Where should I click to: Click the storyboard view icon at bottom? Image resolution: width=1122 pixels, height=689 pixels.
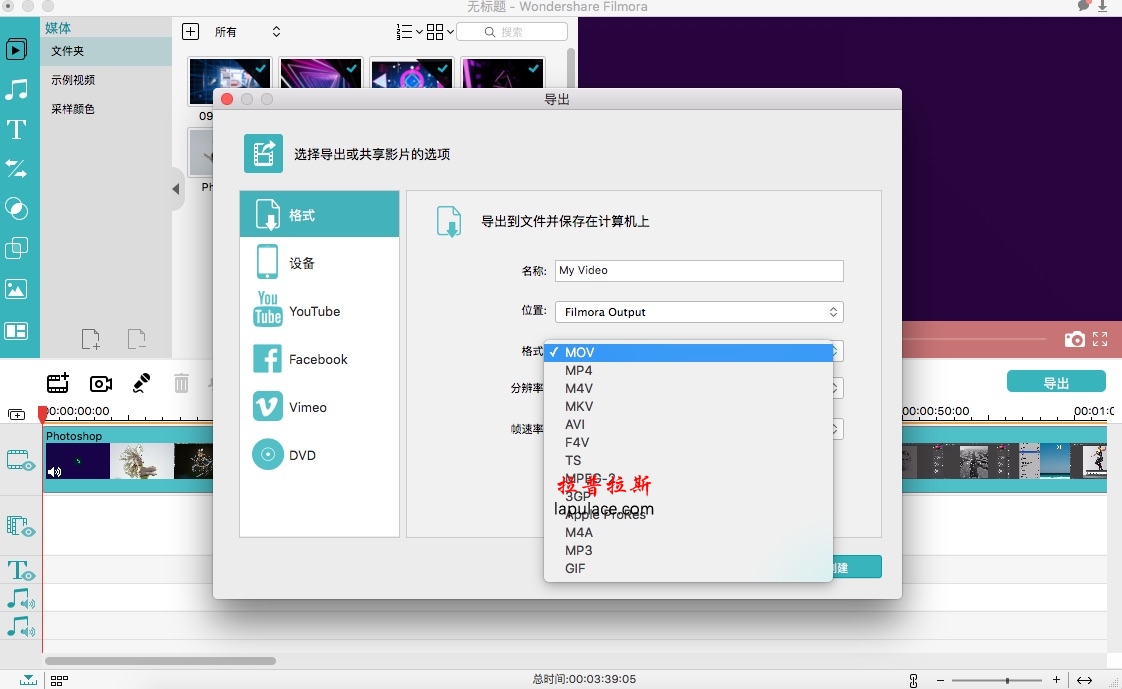[59, 680]
